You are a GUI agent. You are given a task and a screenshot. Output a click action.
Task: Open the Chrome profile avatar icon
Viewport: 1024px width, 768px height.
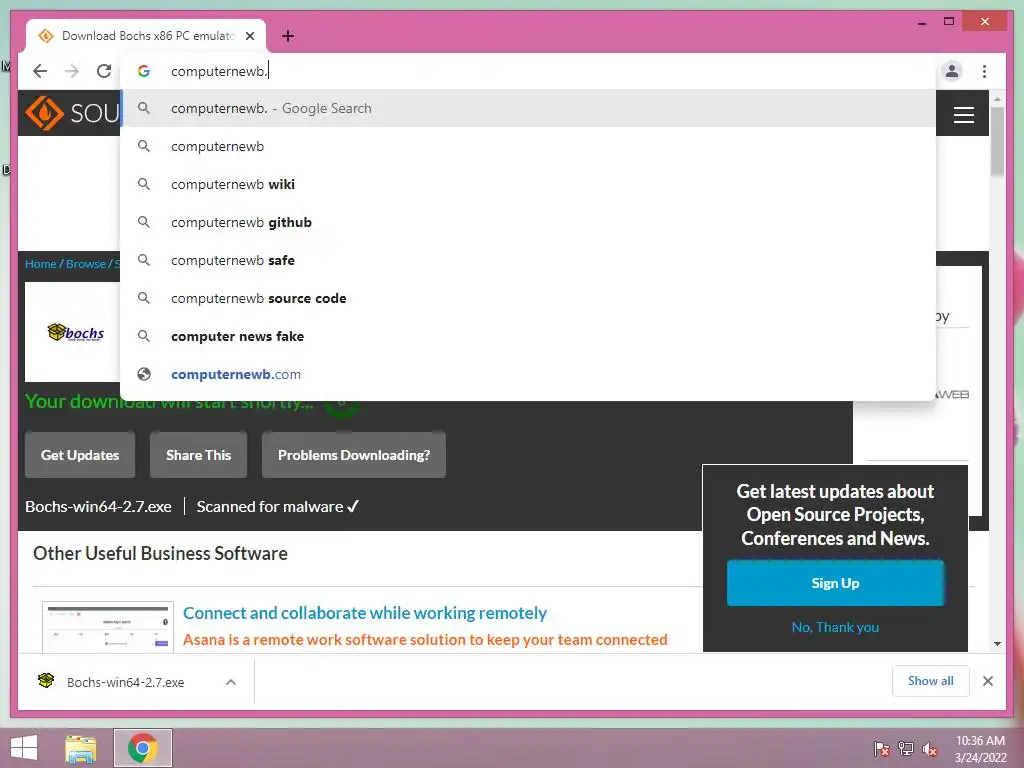point(952,71)
